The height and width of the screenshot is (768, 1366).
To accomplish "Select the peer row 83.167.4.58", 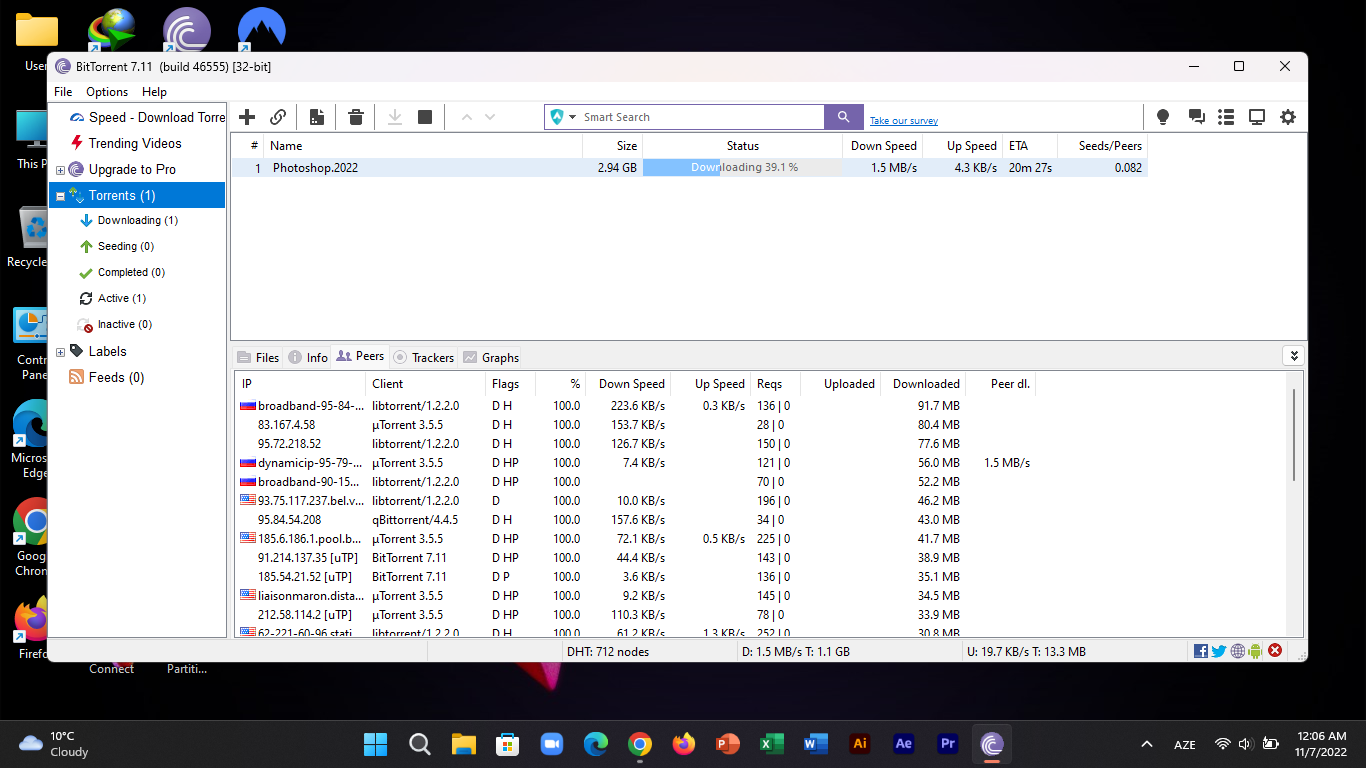I will coord(637,425).
